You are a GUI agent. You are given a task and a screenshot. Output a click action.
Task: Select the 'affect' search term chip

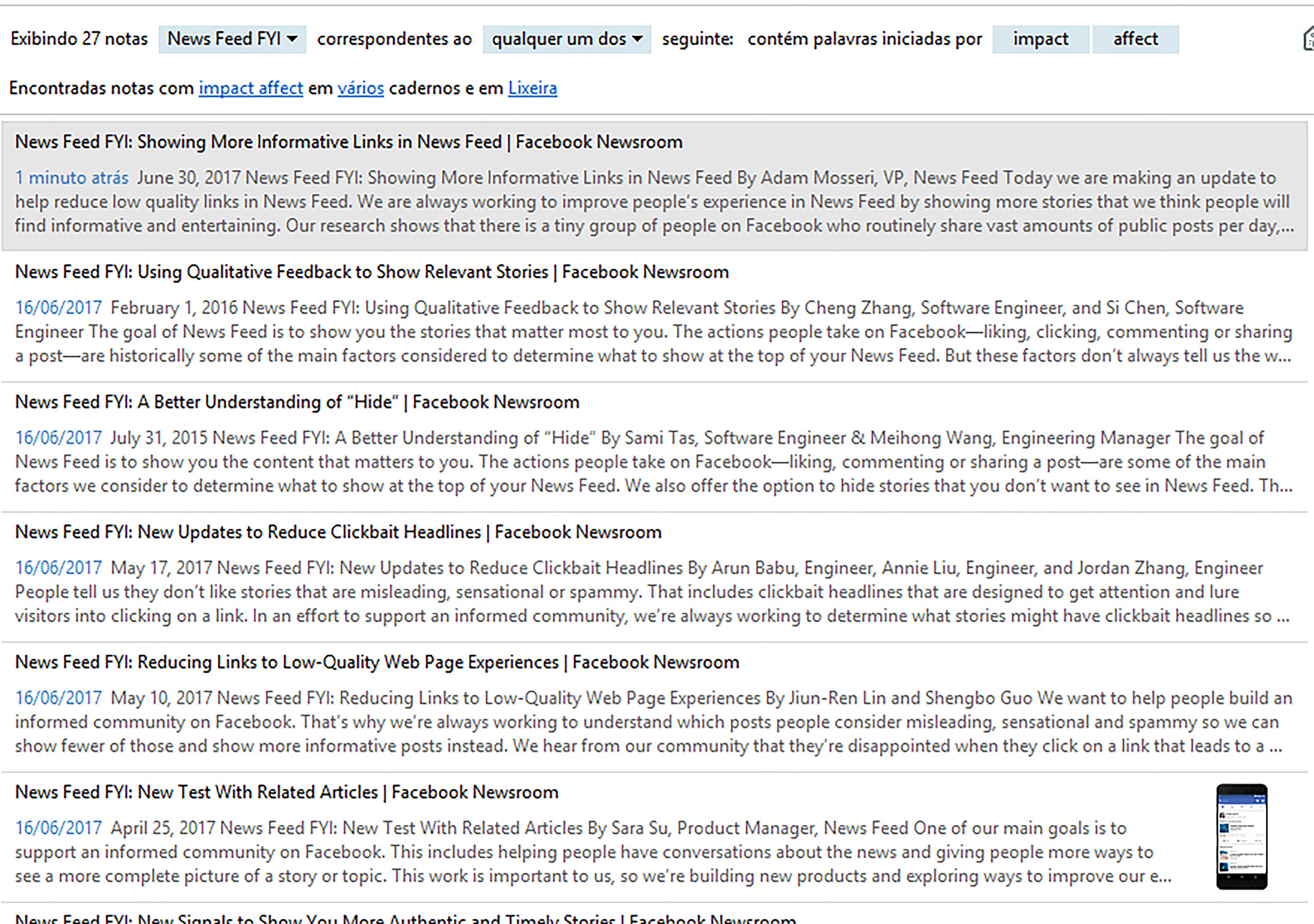1135,39
